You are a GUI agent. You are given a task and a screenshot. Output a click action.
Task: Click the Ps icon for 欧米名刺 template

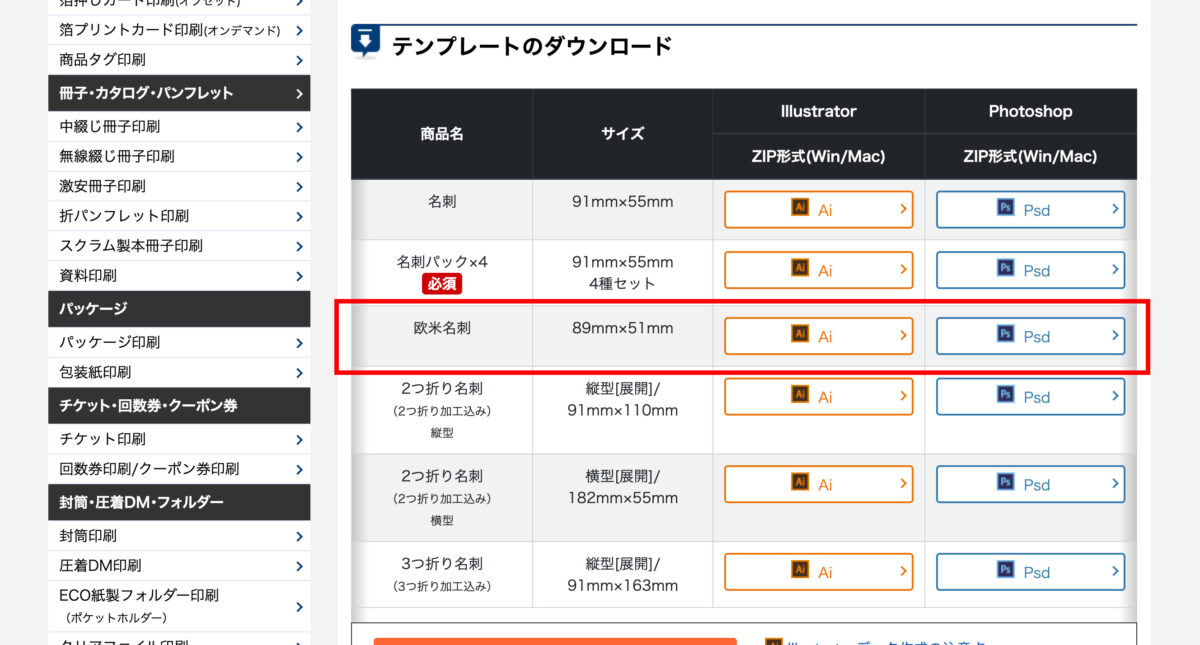1006,335
